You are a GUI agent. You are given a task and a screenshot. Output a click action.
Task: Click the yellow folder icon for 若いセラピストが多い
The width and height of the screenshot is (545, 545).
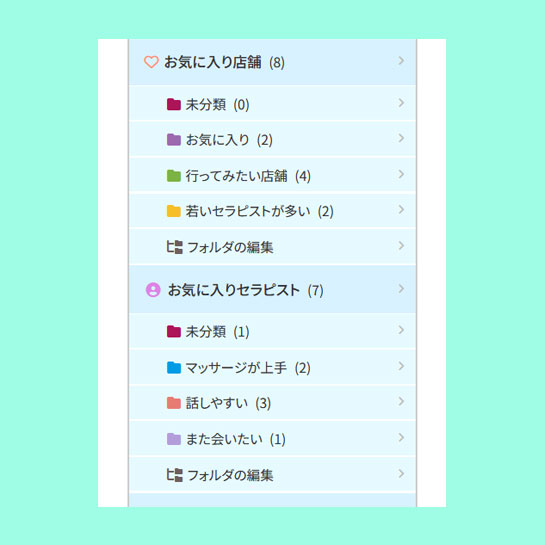[x=173, y=211]
